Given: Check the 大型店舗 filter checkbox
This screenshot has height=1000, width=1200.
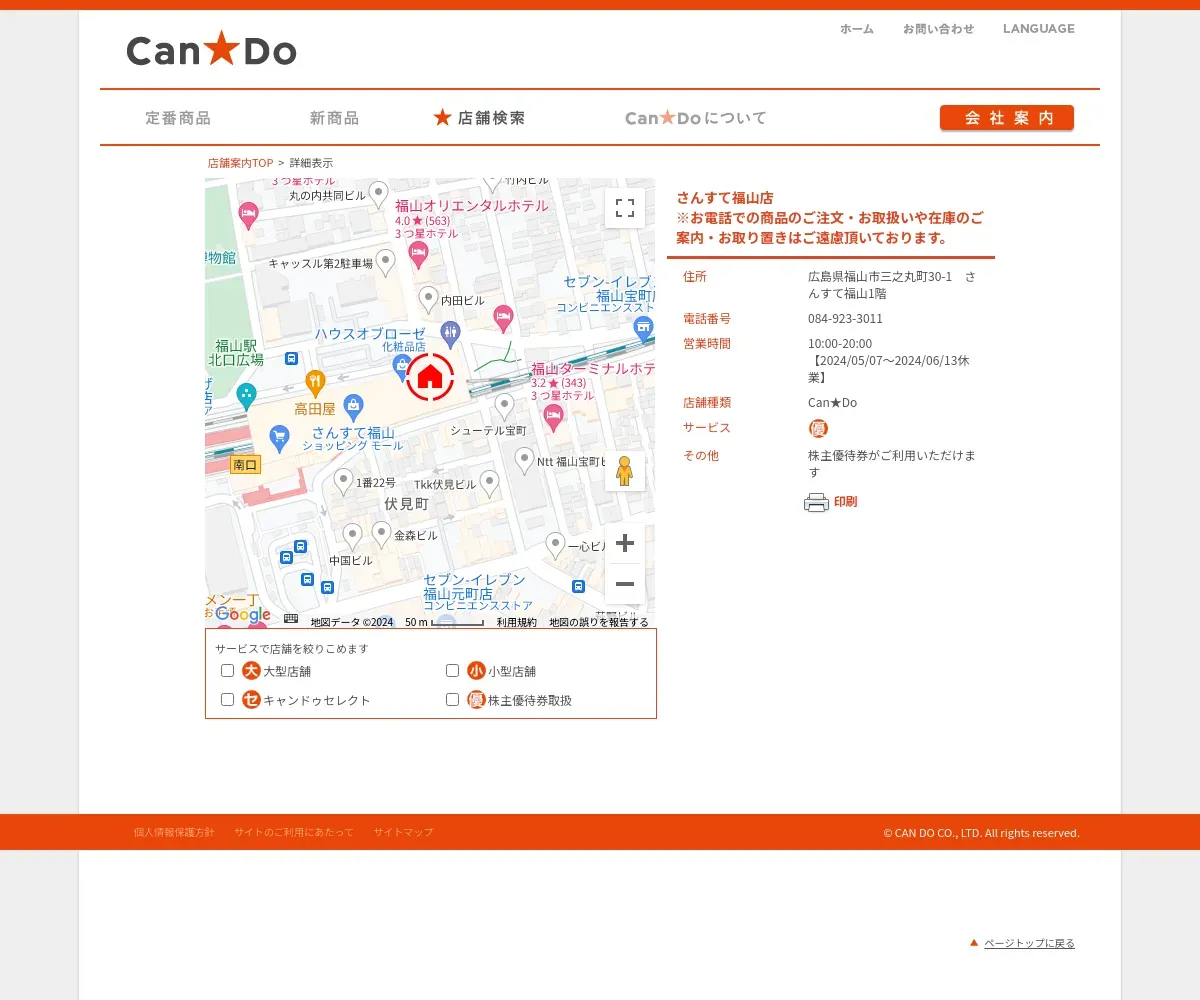Looking at the screenshot, I should (228, 671).
